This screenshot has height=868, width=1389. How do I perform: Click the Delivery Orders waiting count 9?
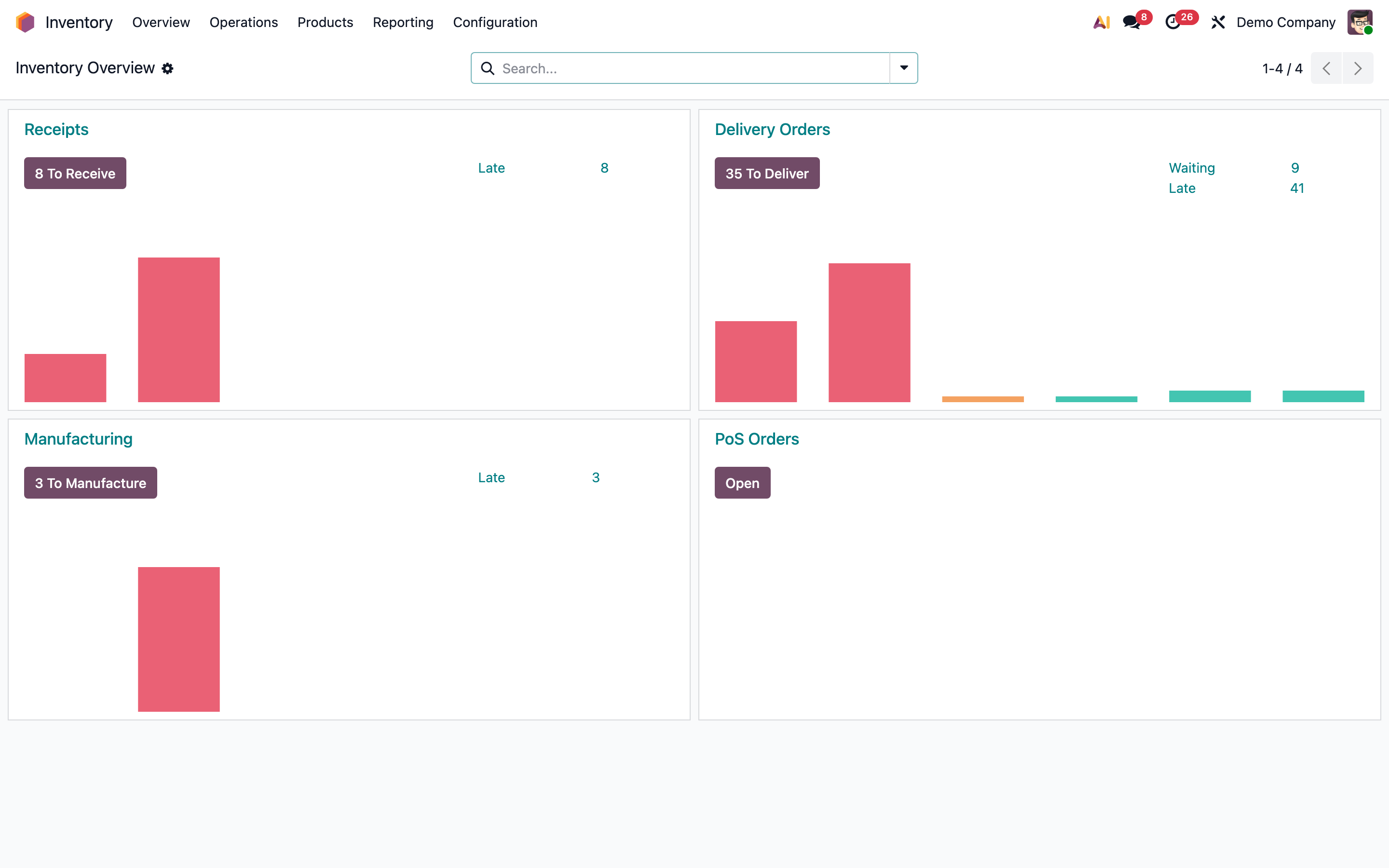[x=1295, y=168]
